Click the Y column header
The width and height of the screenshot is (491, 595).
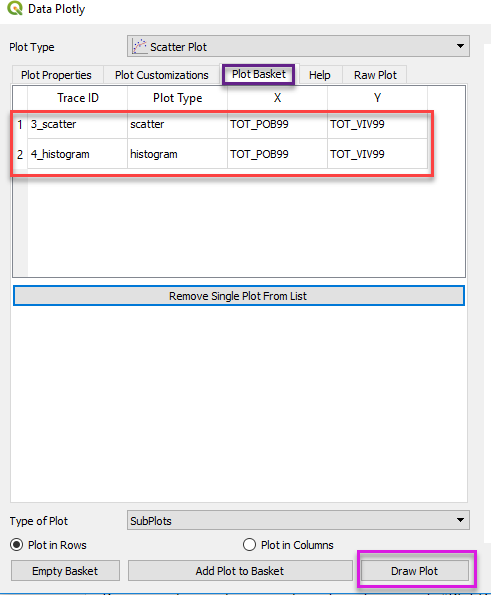pos(377,98)
